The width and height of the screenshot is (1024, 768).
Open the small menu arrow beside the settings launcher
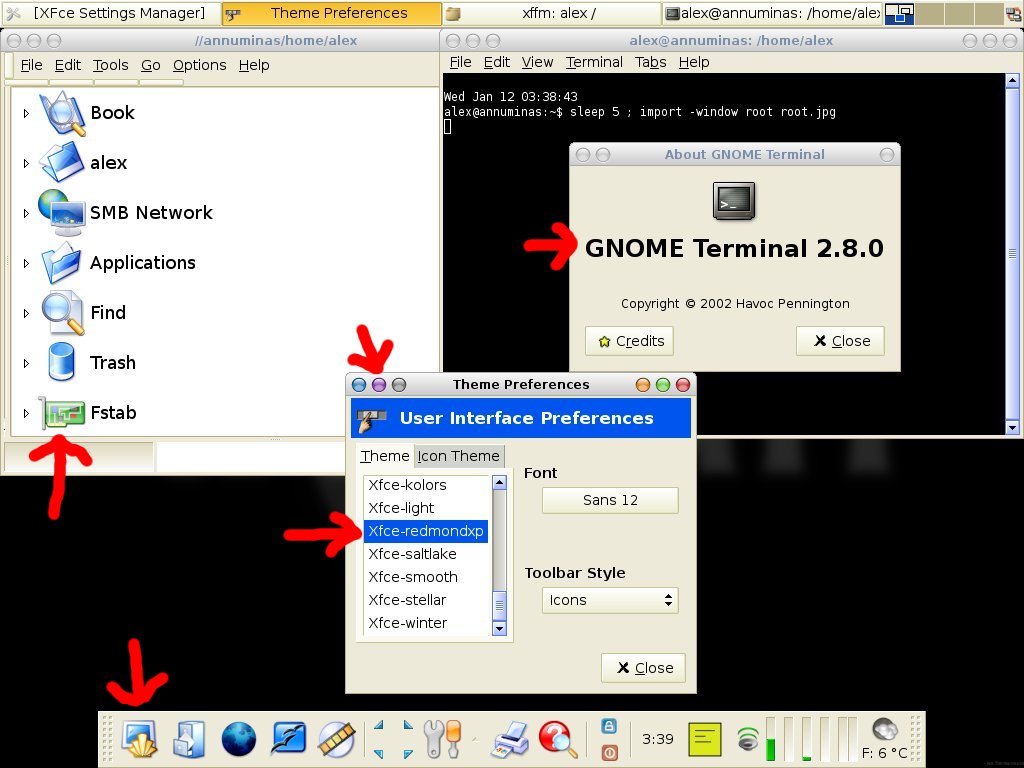pyautogui.click(x=475, y=740)
